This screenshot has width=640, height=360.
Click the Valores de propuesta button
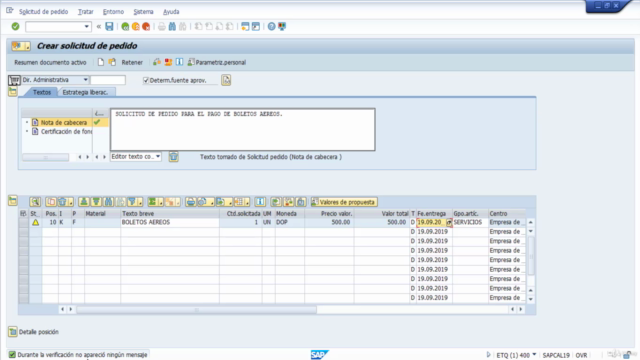click(344, 202)
